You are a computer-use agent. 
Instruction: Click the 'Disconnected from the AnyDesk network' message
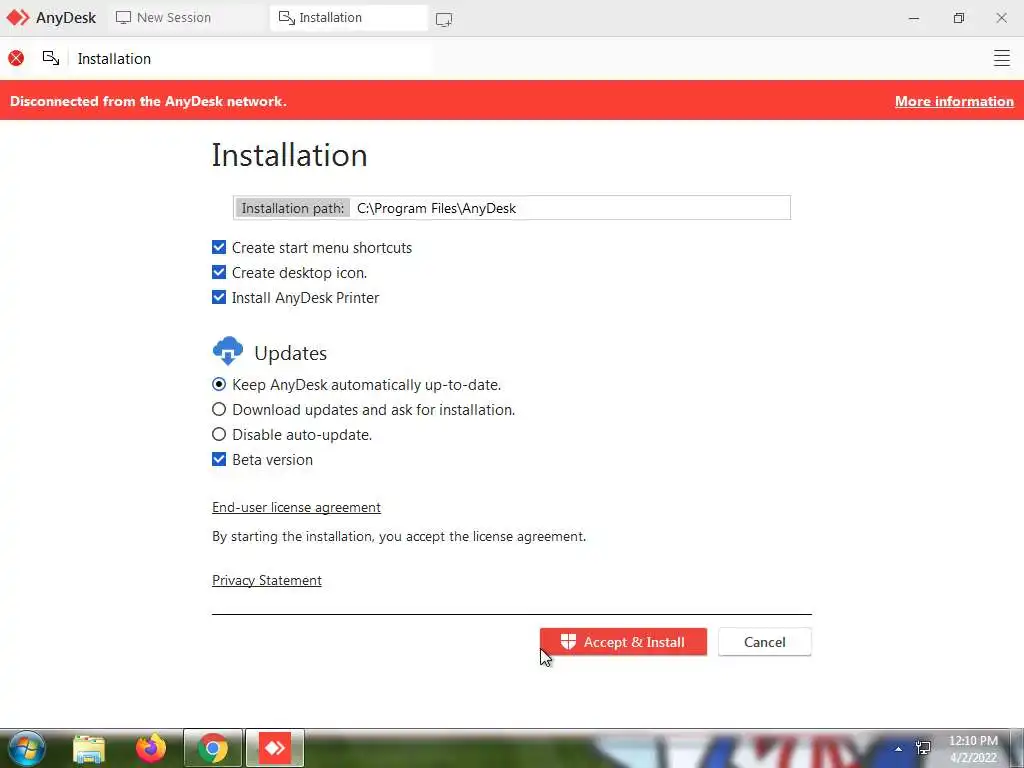pyautogui.click(x=148, y=101)
